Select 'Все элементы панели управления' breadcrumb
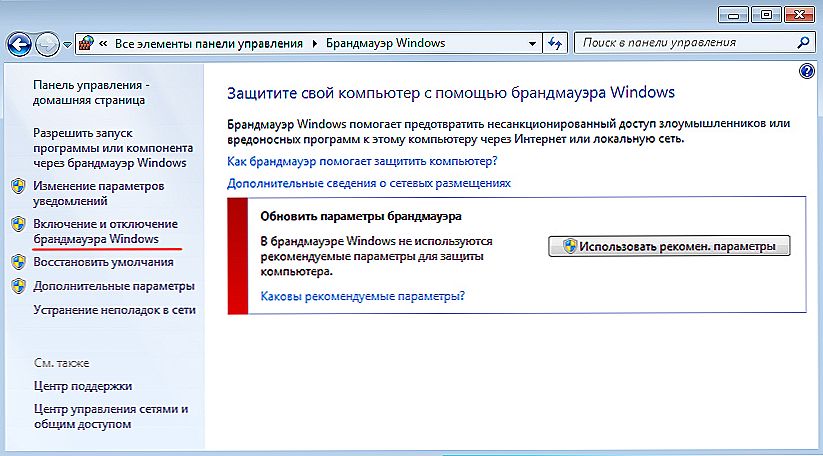This screenshot has height=456, width=823. pos(209,44)
